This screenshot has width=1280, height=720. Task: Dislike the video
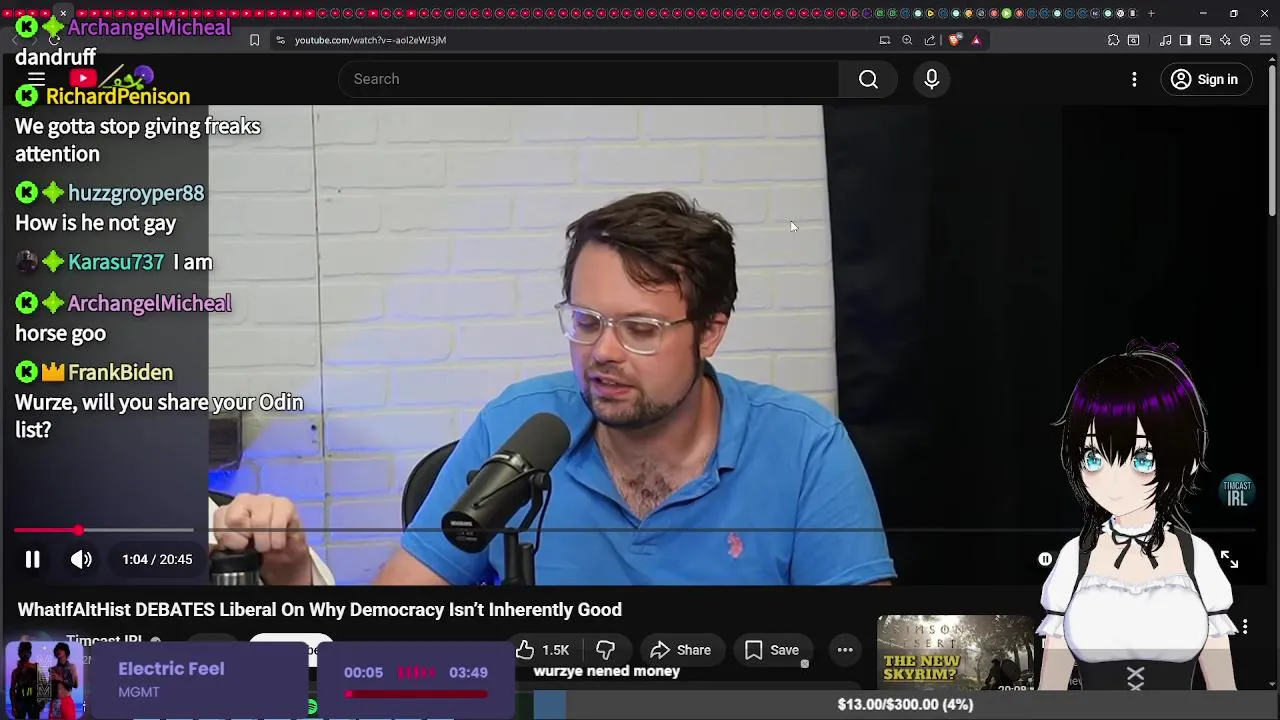click(605, 650)
